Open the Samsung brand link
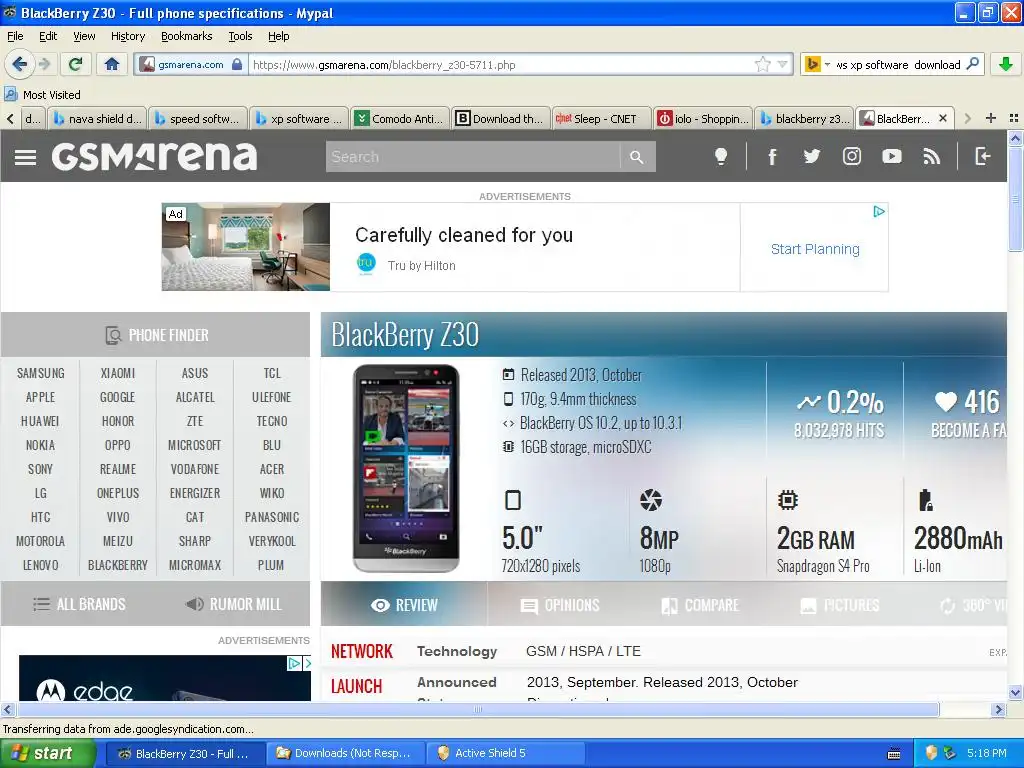 (40, 373)
